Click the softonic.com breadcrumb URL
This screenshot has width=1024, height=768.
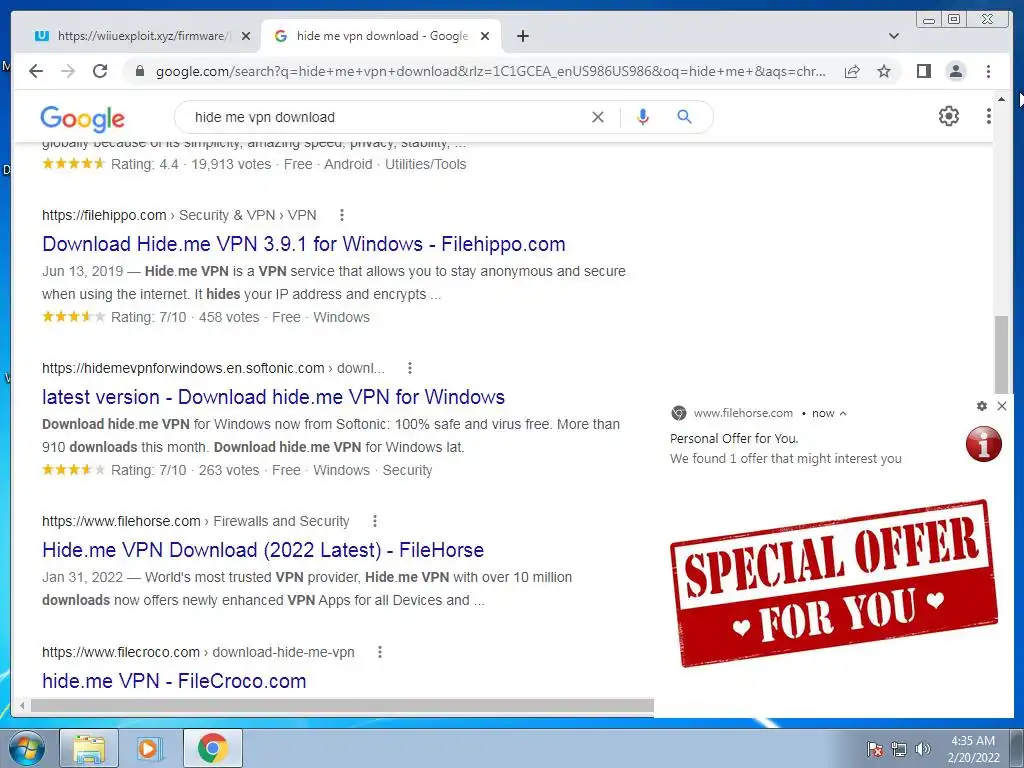point(213,368)
